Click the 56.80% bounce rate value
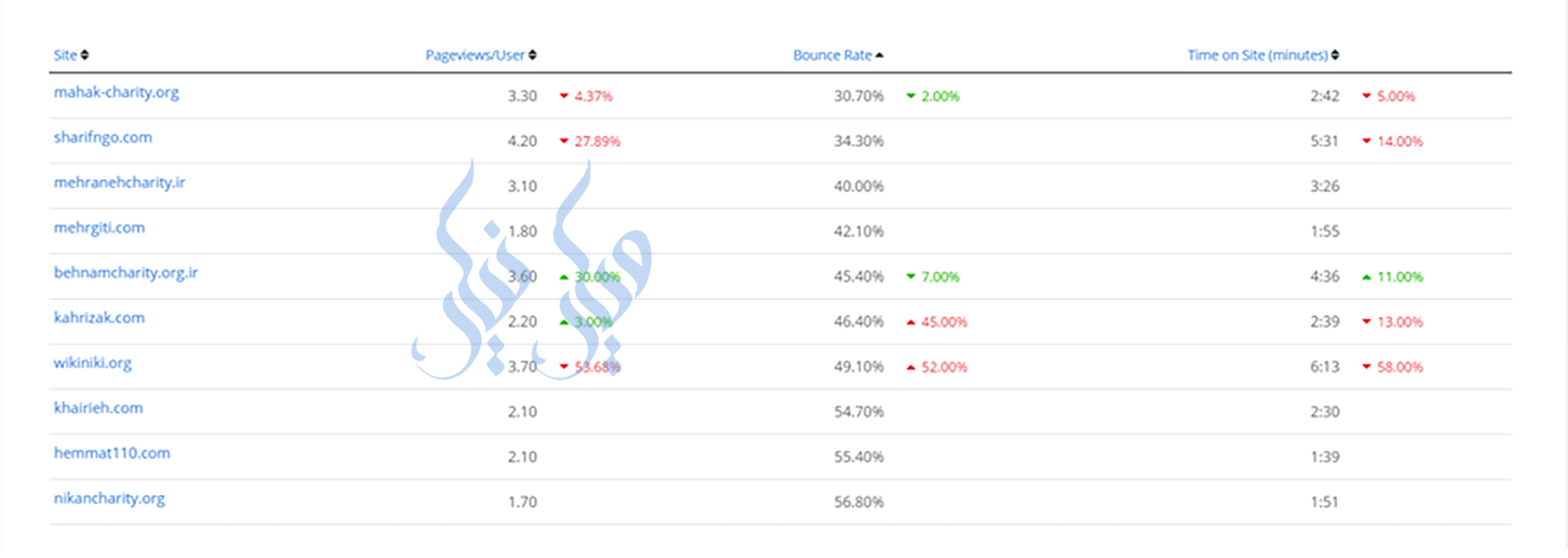 tap(859, 502)
